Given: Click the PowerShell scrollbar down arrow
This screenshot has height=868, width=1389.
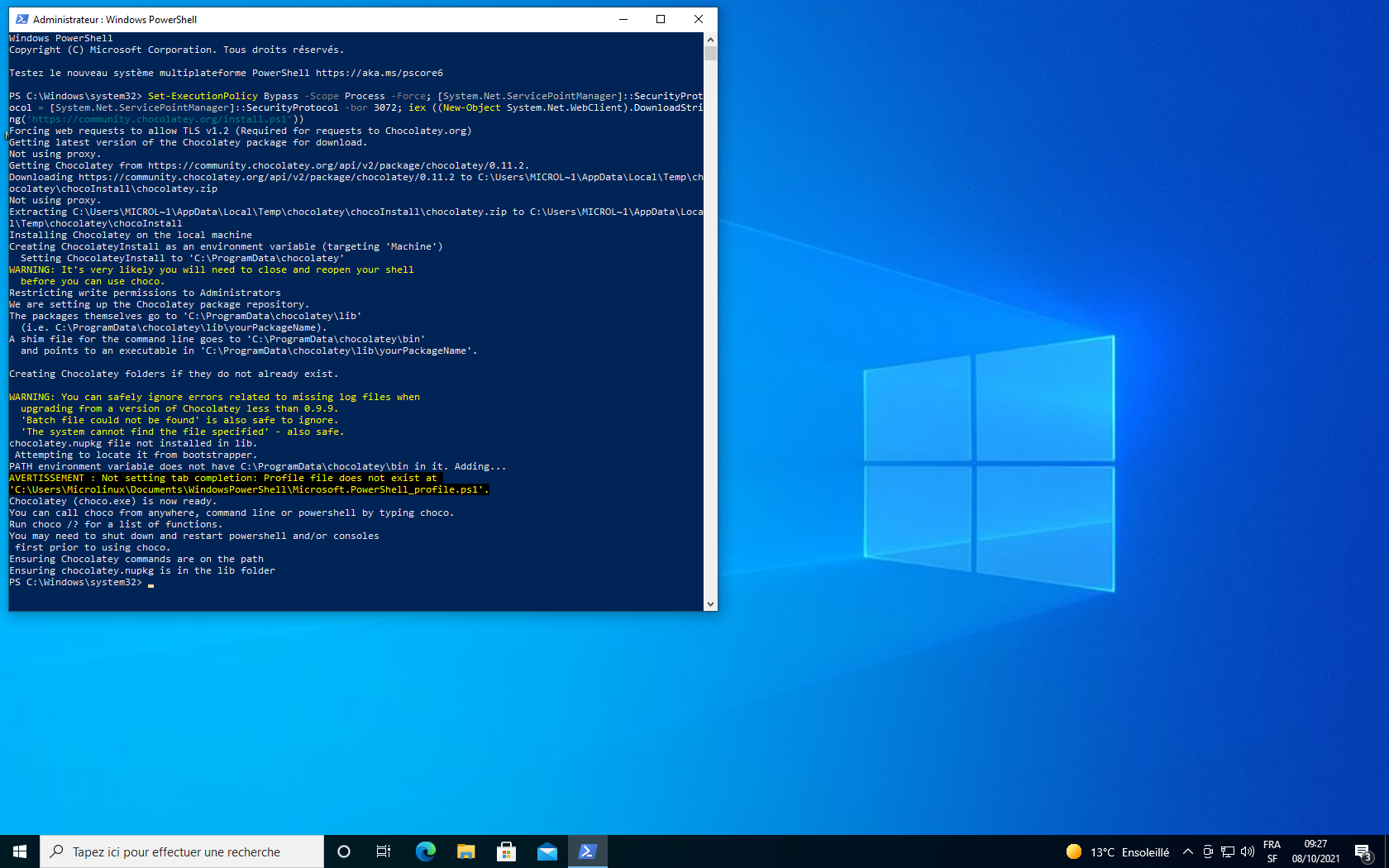Looking at the screenshot, I should pos(710,604).
